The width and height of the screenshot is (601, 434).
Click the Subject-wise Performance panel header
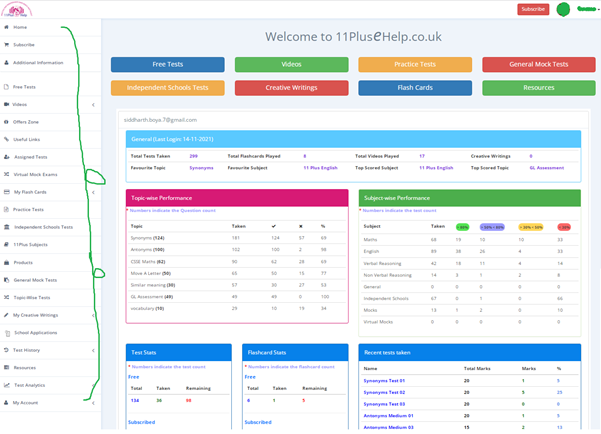click(x=470, y=198)
